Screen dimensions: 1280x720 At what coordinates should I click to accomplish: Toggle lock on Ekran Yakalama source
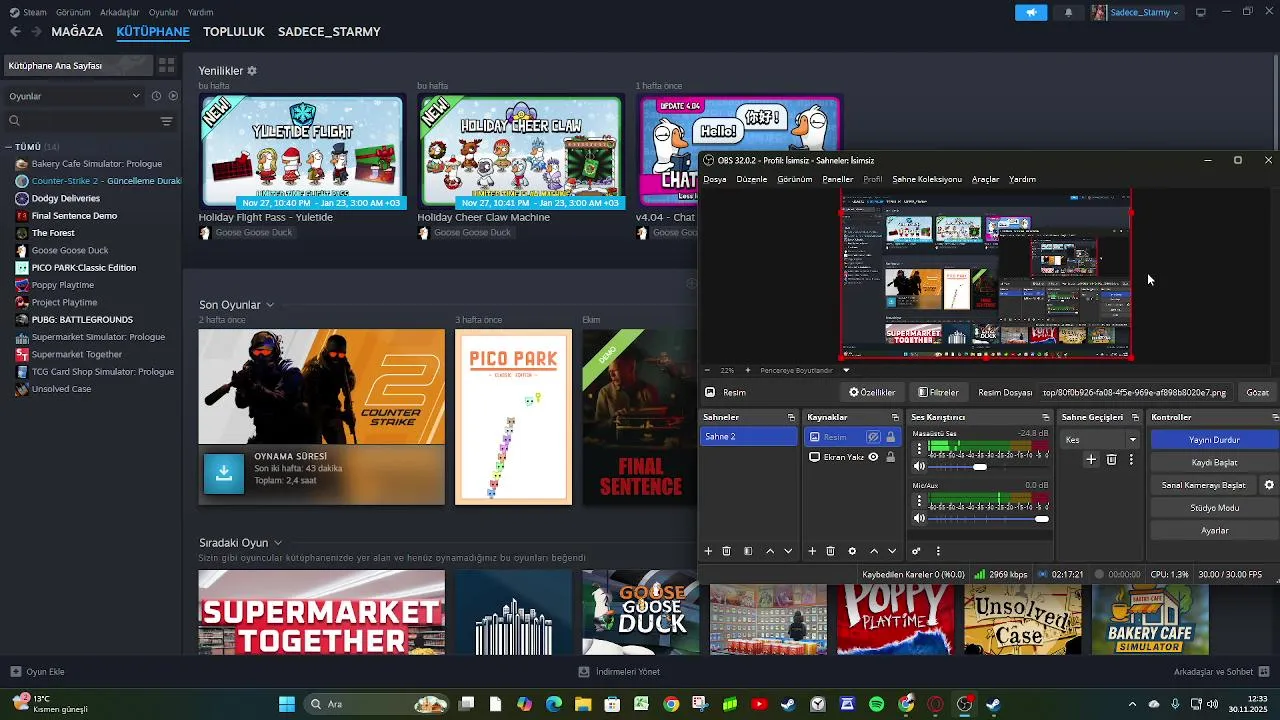pyautogui.click(x=890, y=457)
